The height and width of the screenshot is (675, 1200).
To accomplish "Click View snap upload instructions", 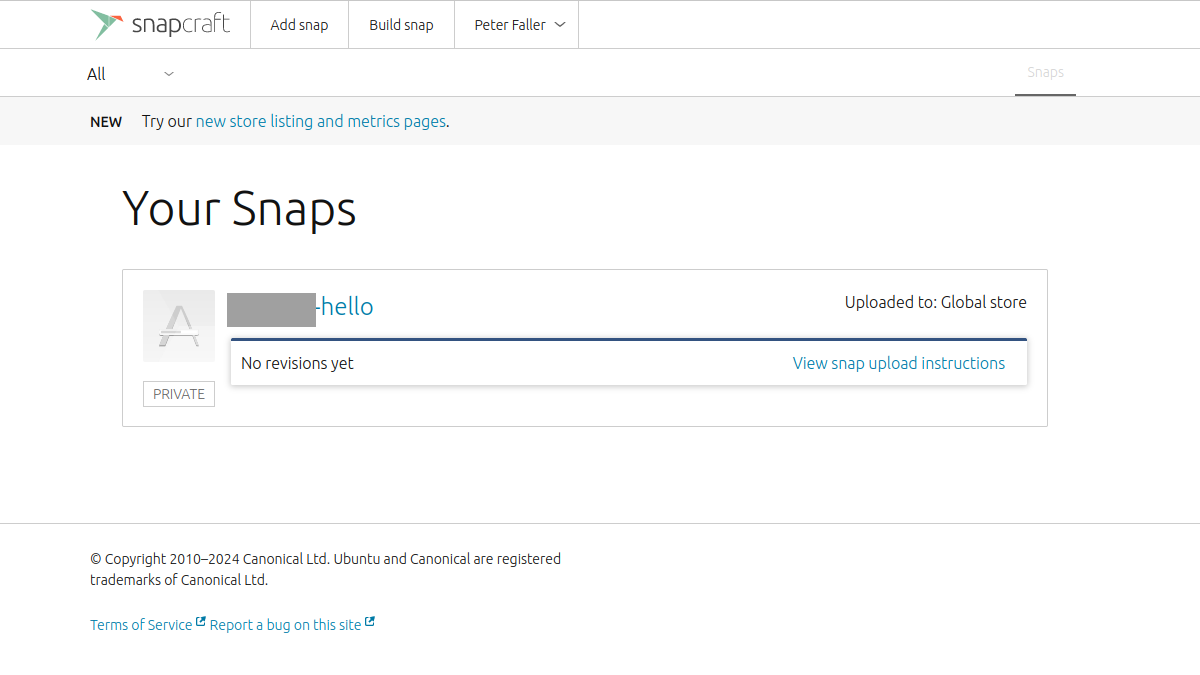I will 899,363.
